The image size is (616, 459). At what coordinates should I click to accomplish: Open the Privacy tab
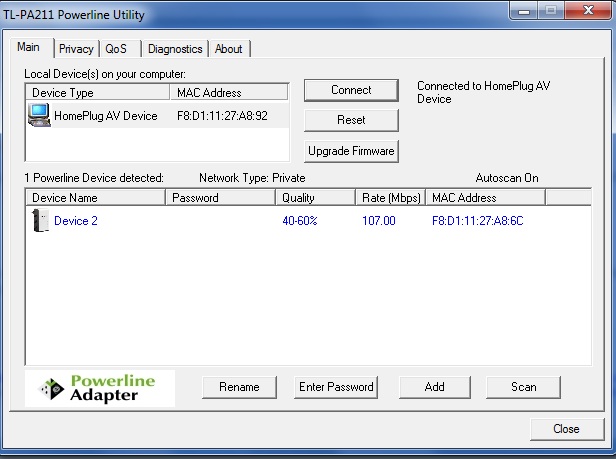point(76,49)
